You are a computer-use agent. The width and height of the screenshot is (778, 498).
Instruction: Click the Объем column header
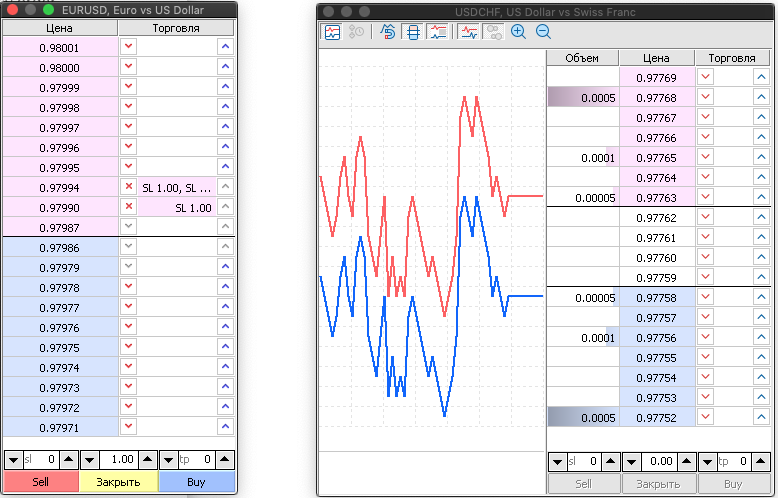tap(582, 58)
